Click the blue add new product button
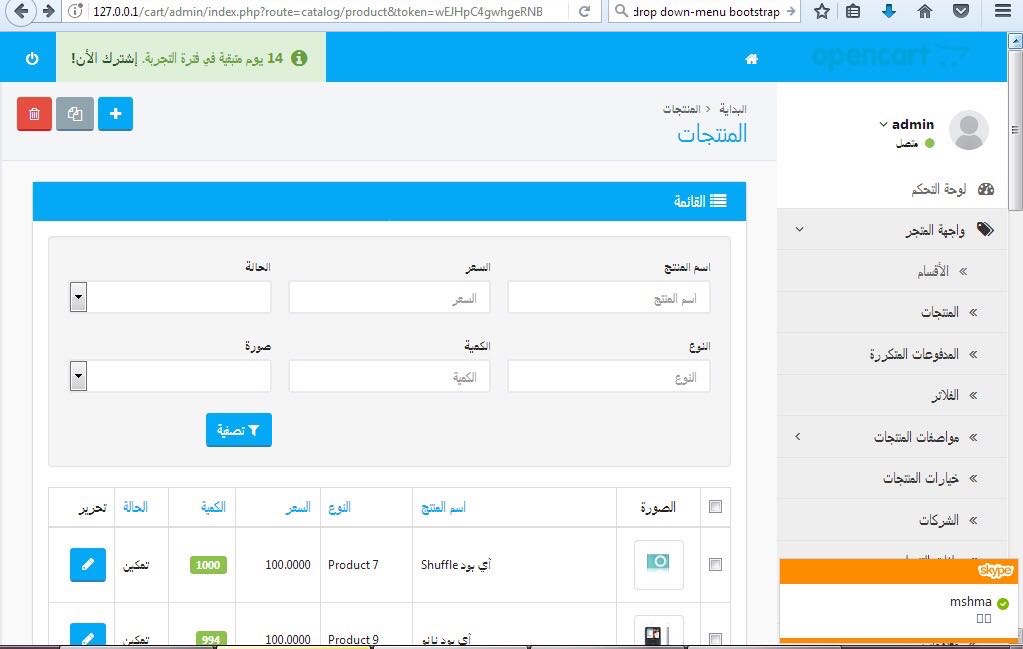 pyautogui.click(x=115, y=114)
